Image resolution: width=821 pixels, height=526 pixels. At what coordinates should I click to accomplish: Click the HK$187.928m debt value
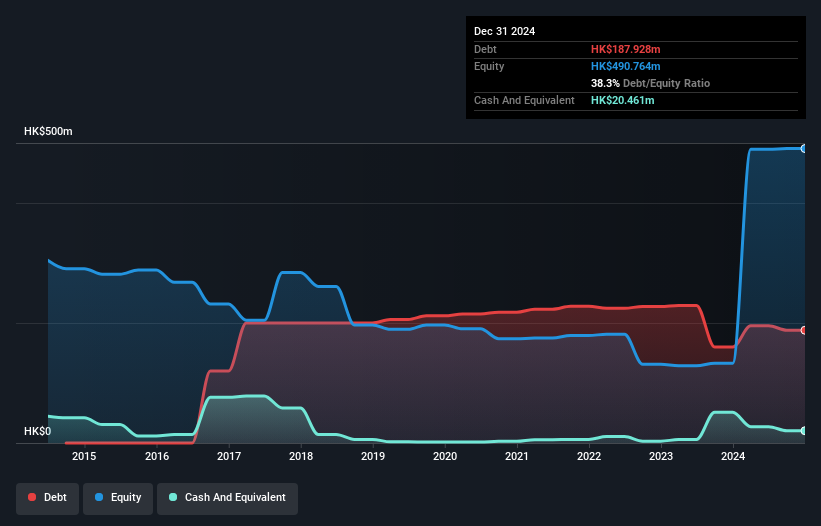pyautogui.click(x=626, y=49)
